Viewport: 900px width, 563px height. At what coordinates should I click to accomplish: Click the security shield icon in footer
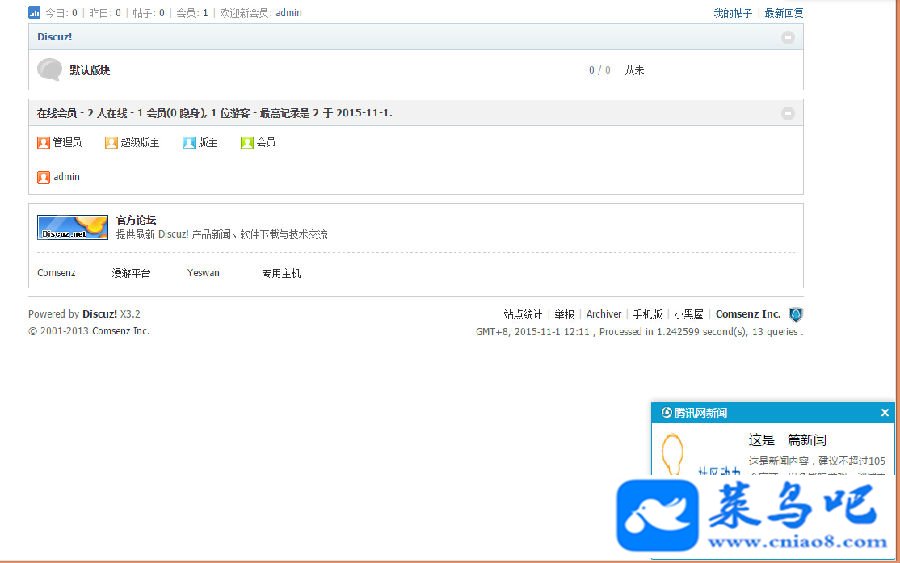(x=795, y=314)
